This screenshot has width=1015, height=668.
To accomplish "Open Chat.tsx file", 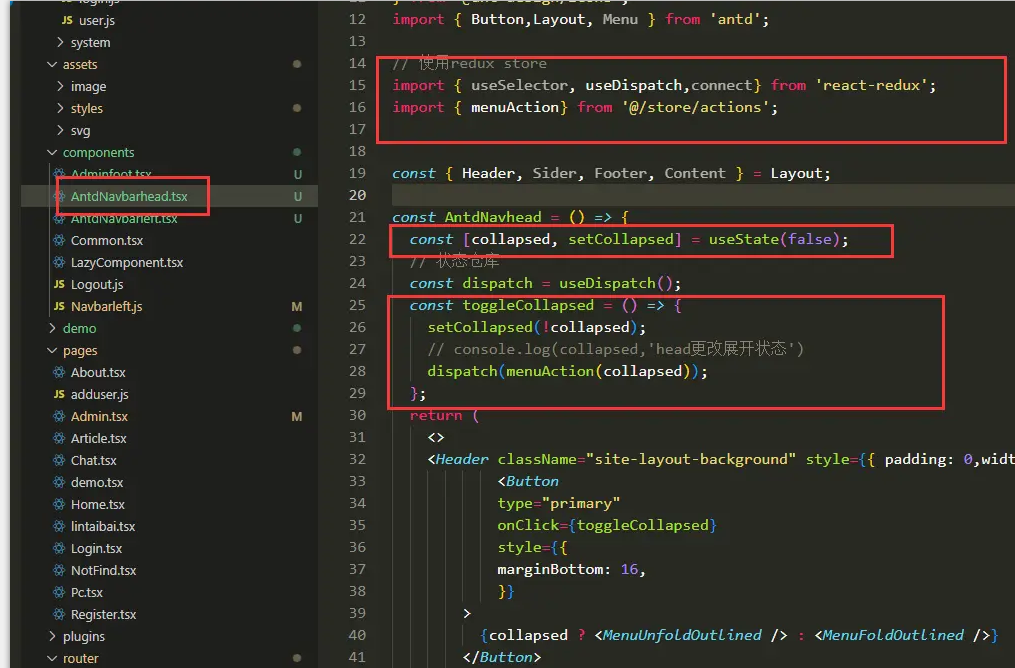I will 93,461.
